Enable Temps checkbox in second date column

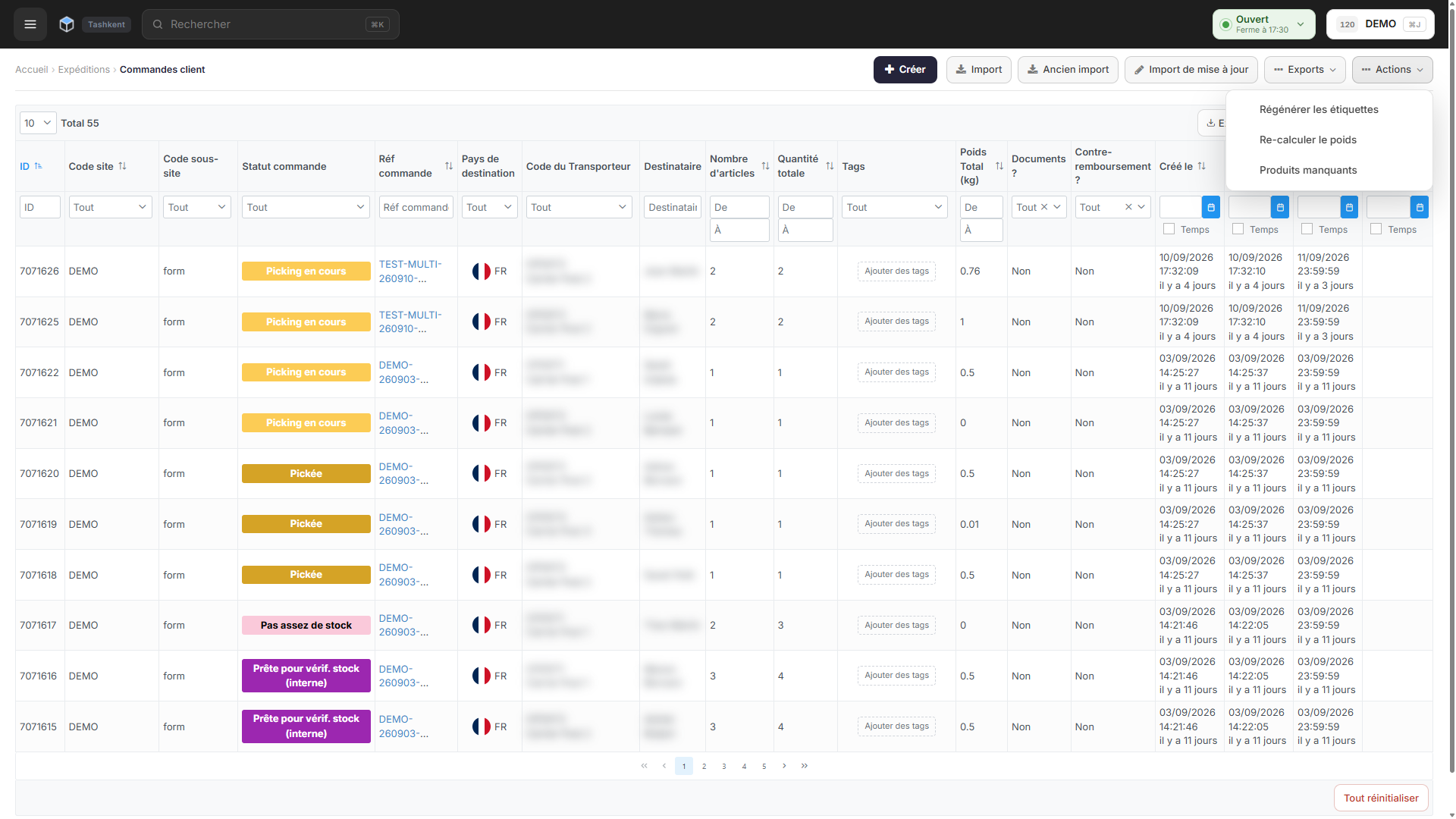[x=1238, y=229]
